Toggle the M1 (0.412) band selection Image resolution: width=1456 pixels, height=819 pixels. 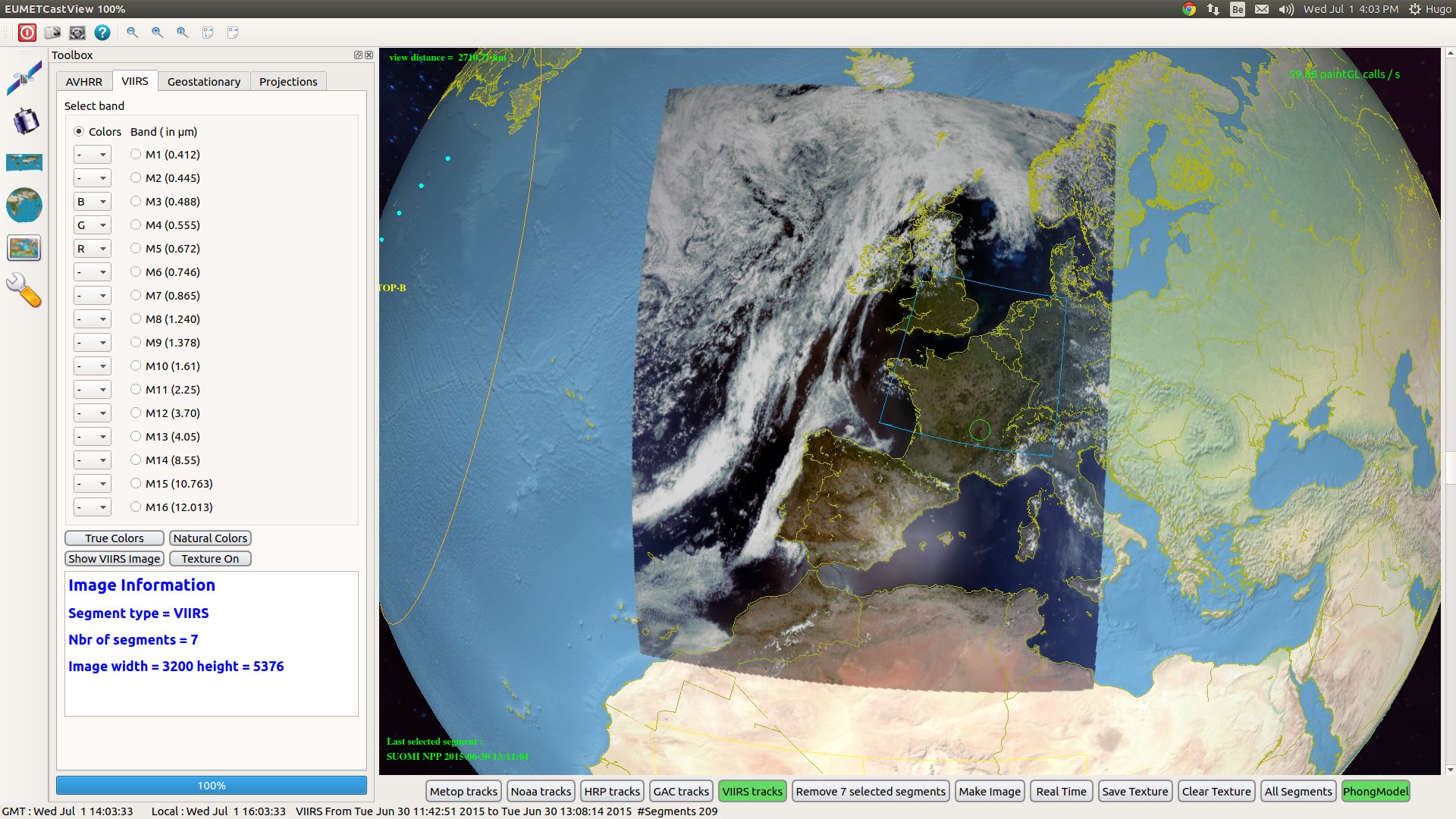[x=136, y=154]
